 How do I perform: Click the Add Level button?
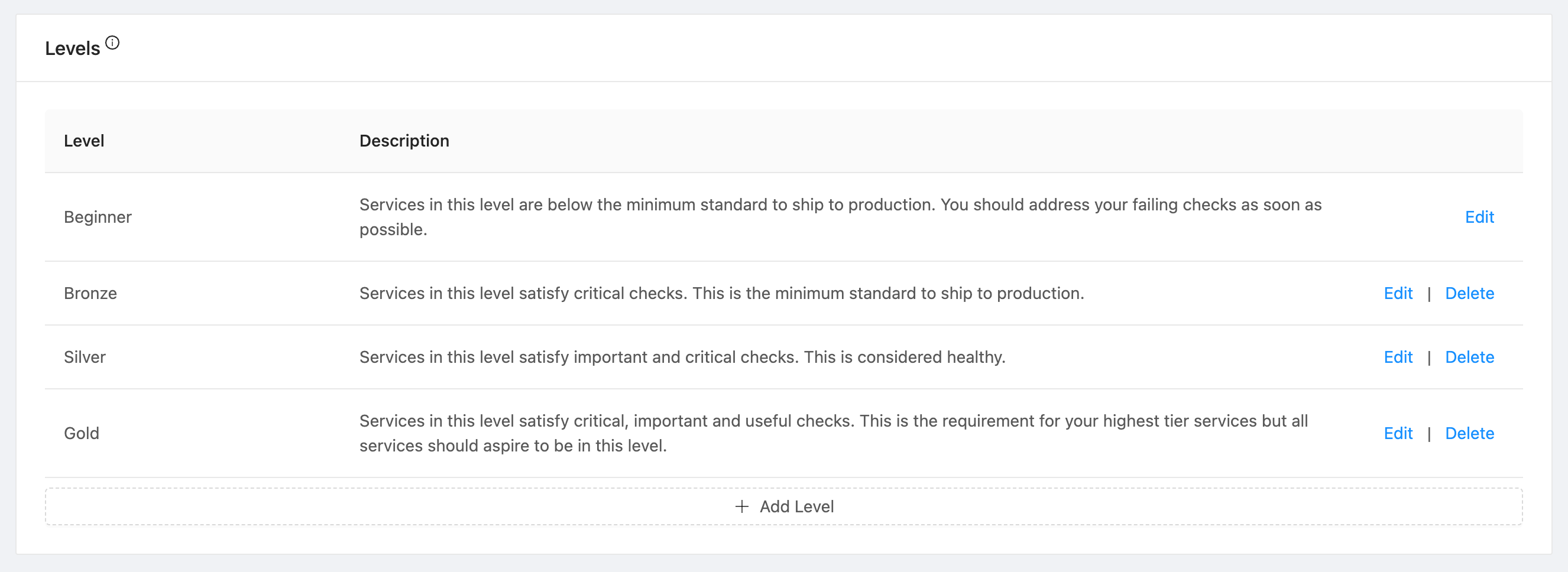click(x=784, y=506)
